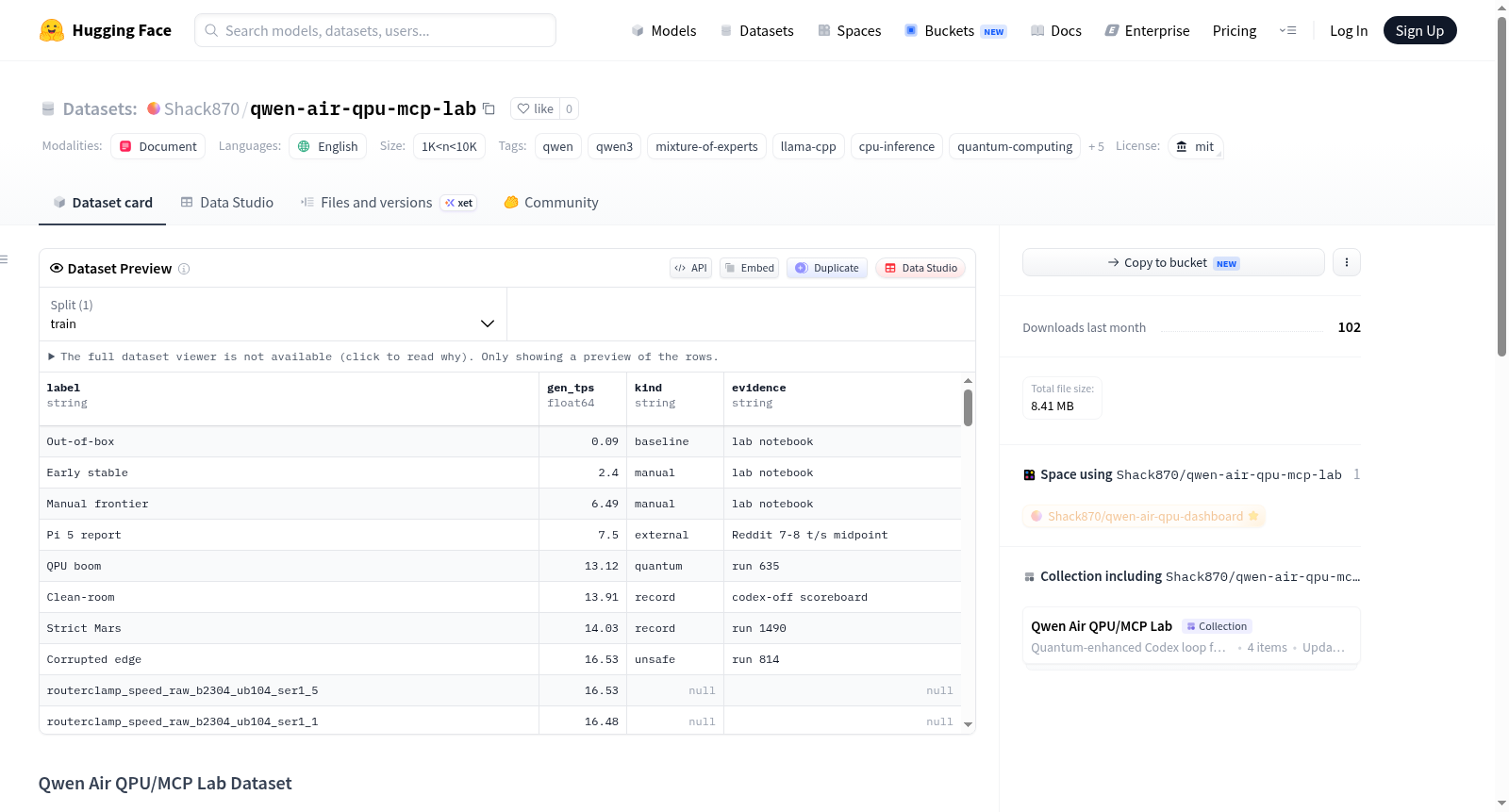This screenshot has height=812, width=1509.
Task: Open the qwen-air-qpu-mcp-lab dataset title link
Action: (363, 108)
